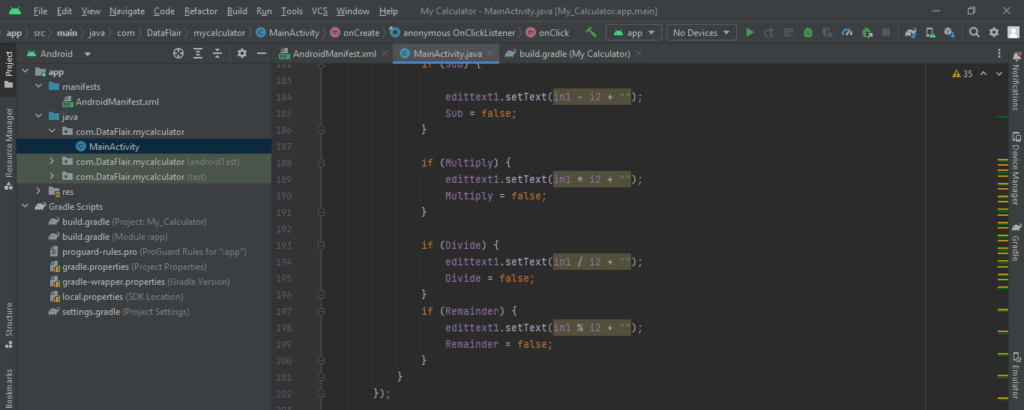The height and width of the screenshot is (410, 1024).
Task: Click the 35 warnings indicator in editor
Action: click(962, 74)
